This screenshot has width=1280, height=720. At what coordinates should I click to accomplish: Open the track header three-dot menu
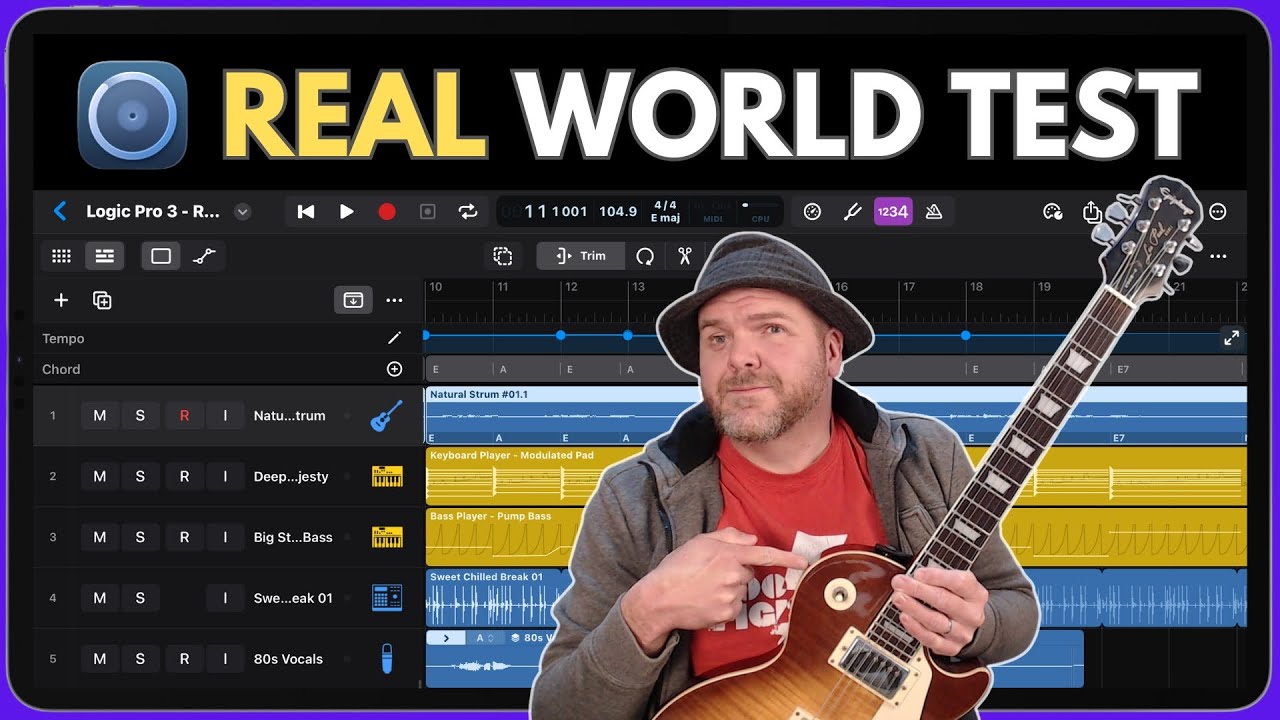(x=394, y=300)
